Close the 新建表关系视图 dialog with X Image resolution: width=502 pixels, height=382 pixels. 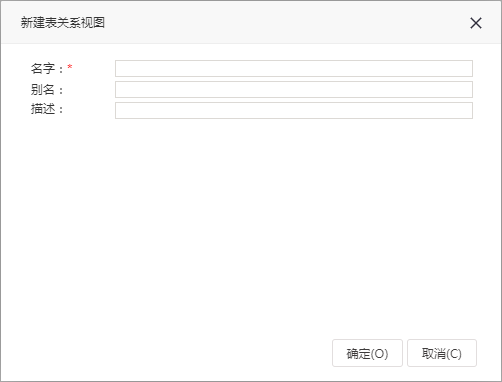476,23
